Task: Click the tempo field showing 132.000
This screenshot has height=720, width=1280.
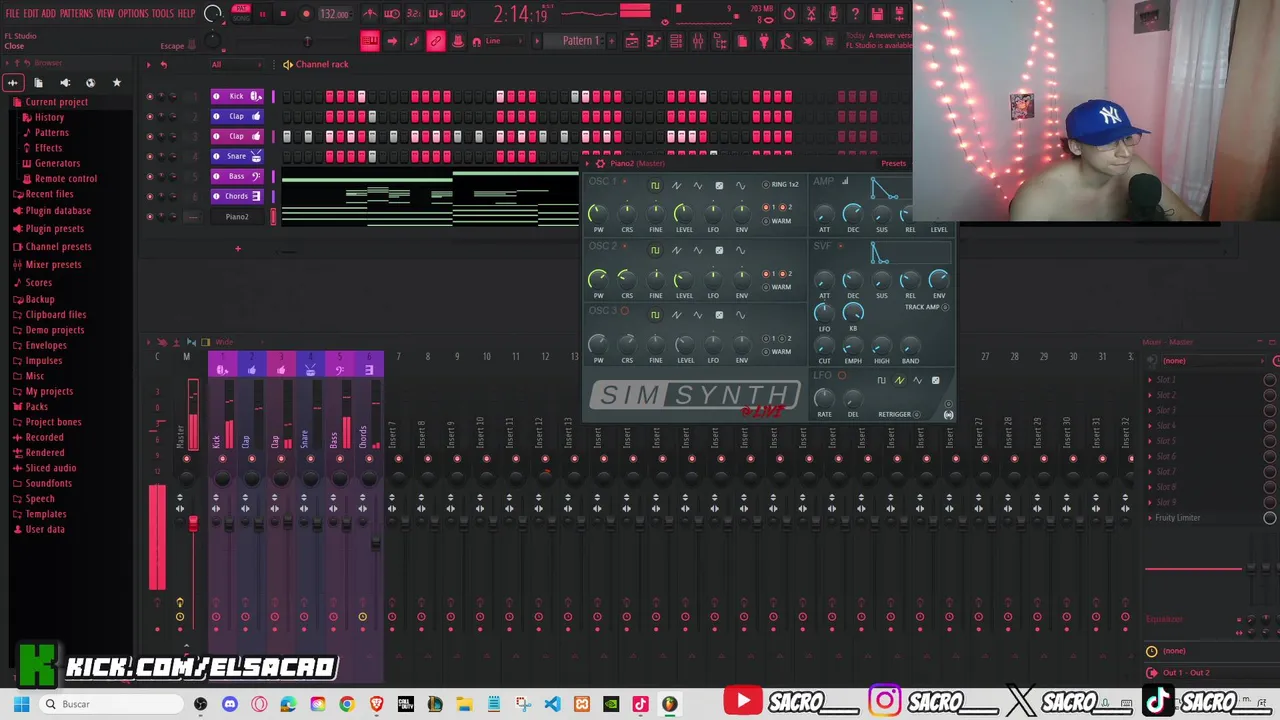Action: point(334,14)
